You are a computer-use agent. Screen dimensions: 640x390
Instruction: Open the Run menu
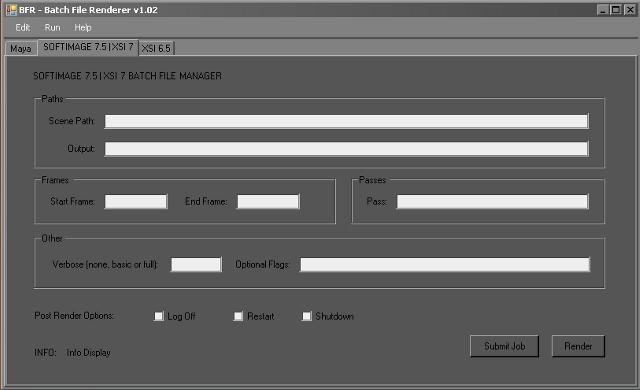click(x=52, y=27)
